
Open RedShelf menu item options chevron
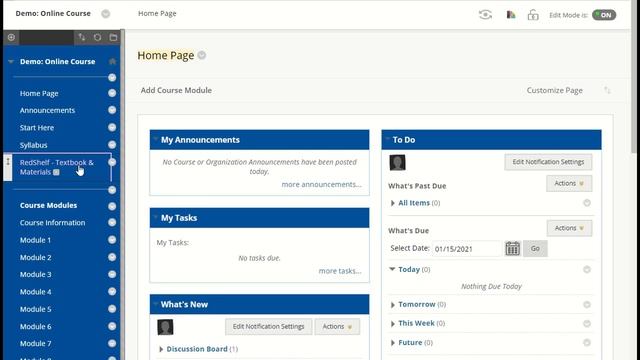pos(112,162)
